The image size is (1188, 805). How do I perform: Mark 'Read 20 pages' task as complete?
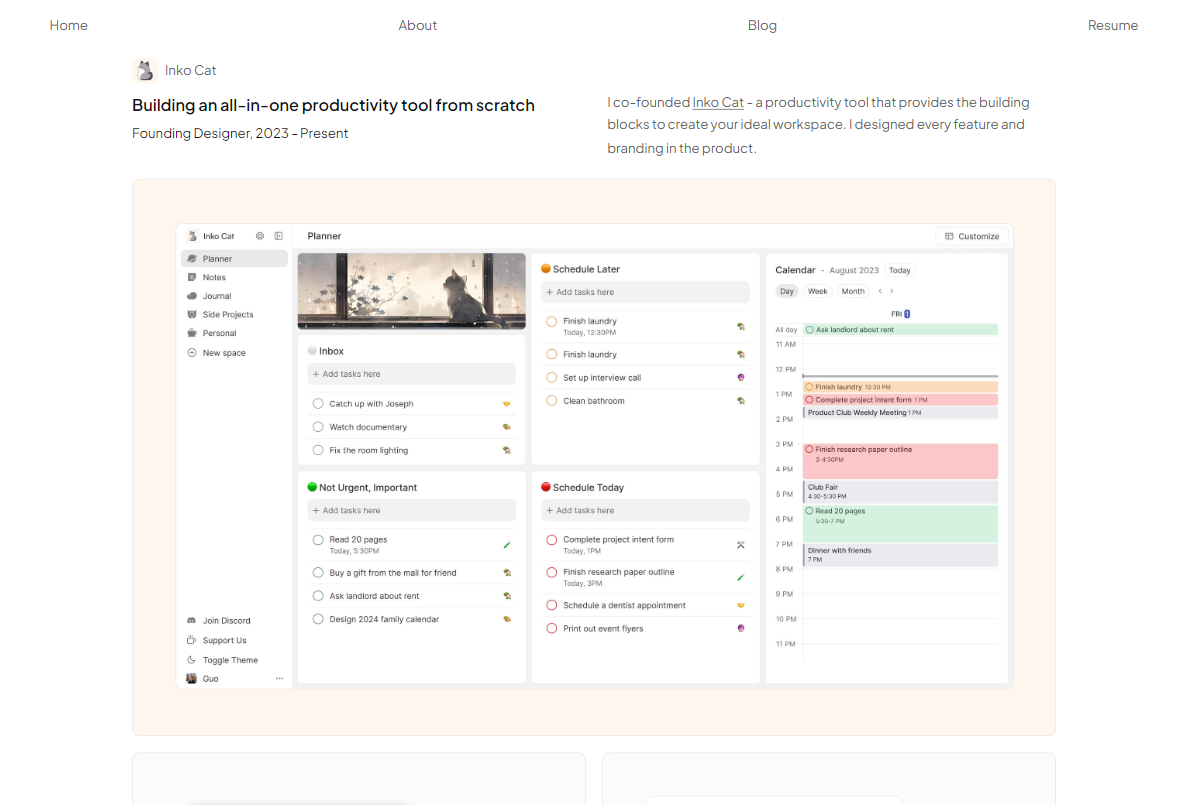pyautogui.click(x=318, y=540)
